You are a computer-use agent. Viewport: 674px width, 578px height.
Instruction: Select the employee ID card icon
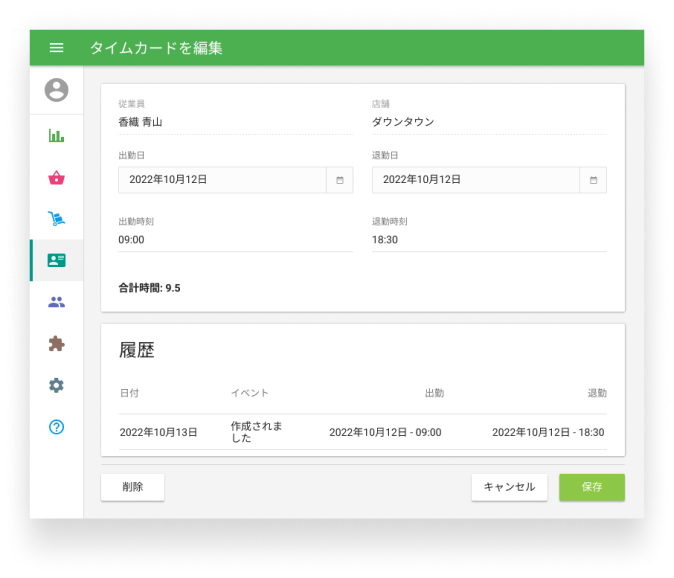(x=56, y=260)
